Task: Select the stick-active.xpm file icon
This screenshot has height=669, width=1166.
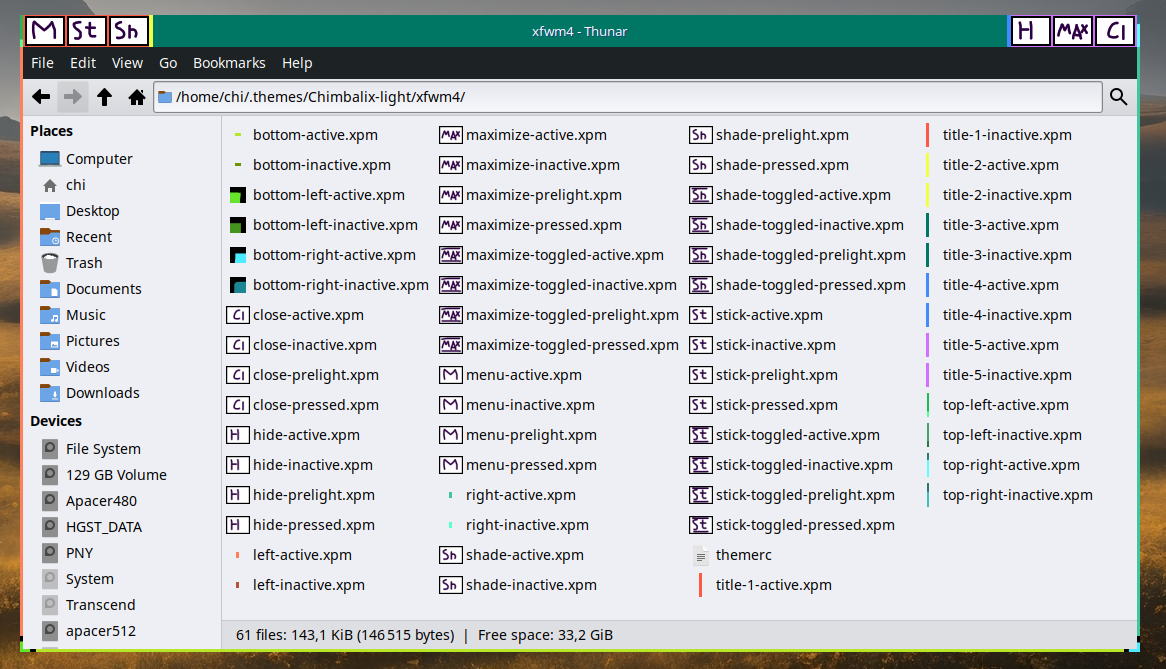Action: click(x=700, y=315)
